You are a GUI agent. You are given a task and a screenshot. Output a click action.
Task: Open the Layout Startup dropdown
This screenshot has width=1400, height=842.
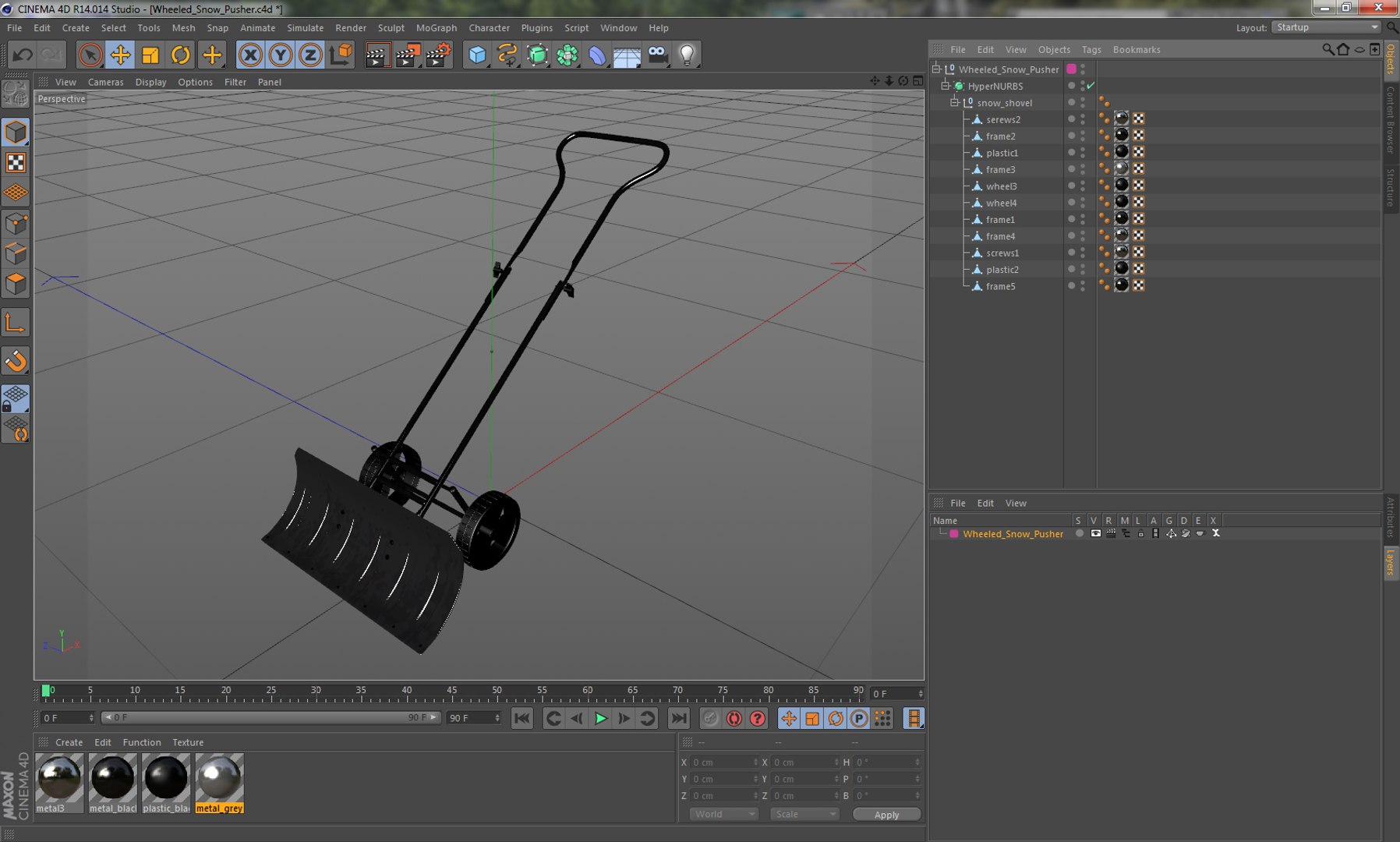[x=1326, y=27]
